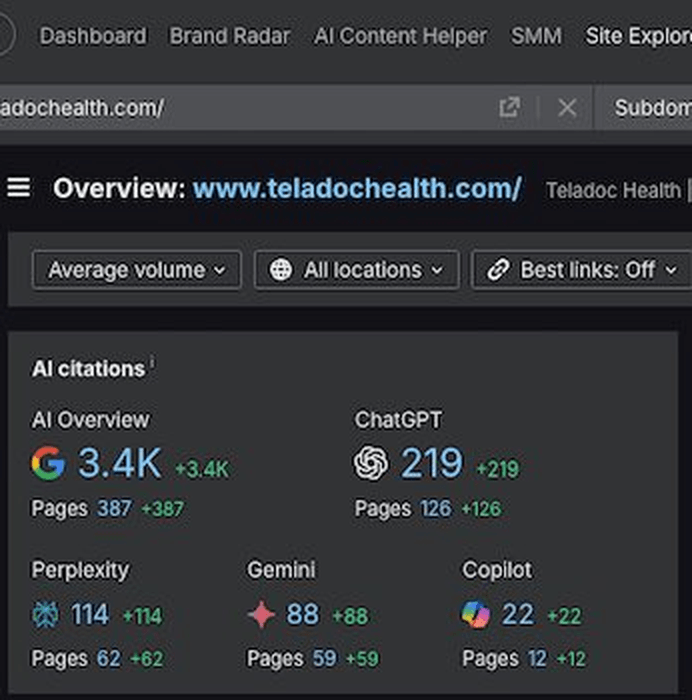Click the Gemini label
Image resolution: width=692 pixels, height=700 pixels.
(281, 570)
